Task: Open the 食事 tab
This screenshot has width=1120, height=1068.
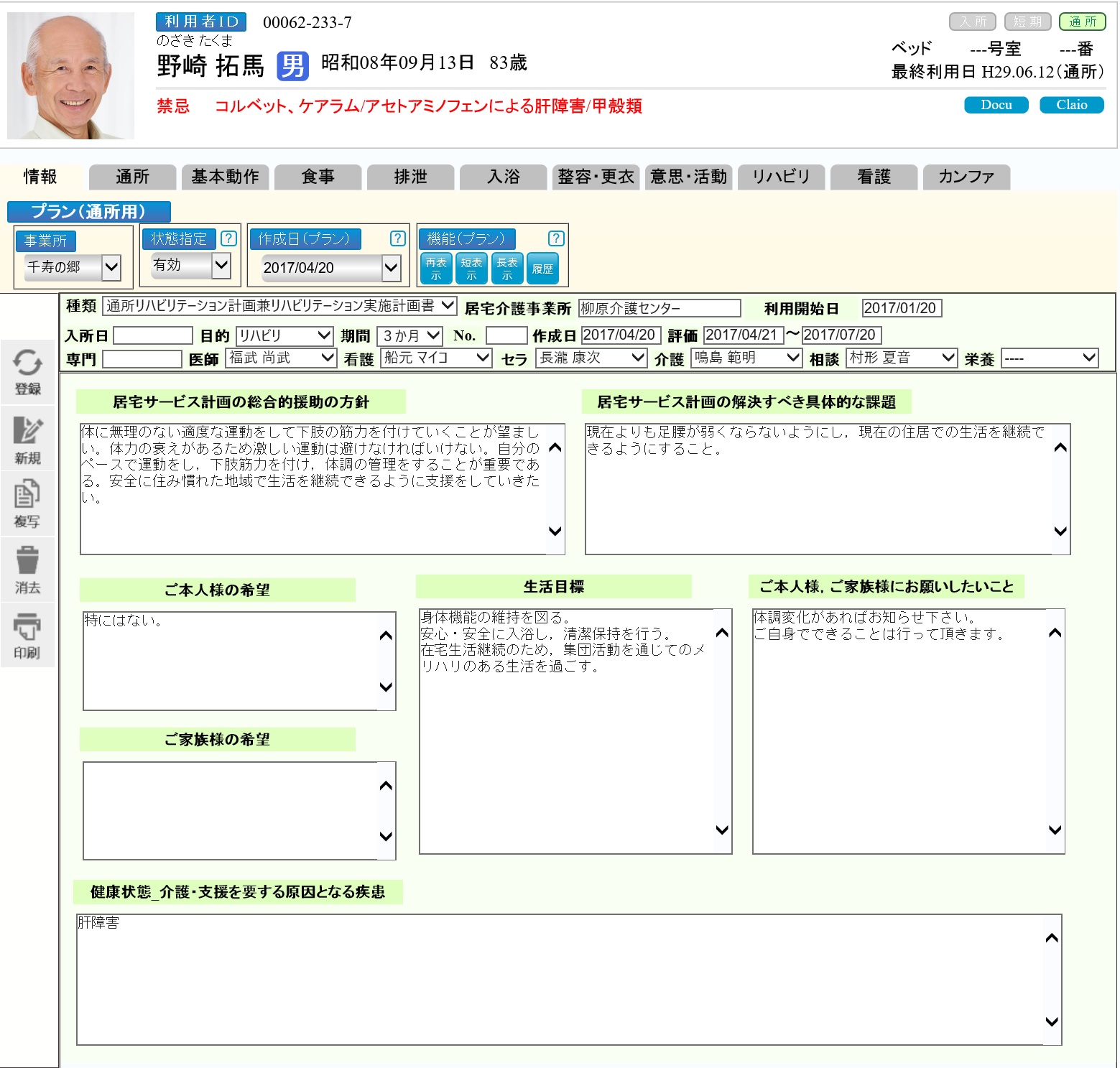Action: click(318, 177)
